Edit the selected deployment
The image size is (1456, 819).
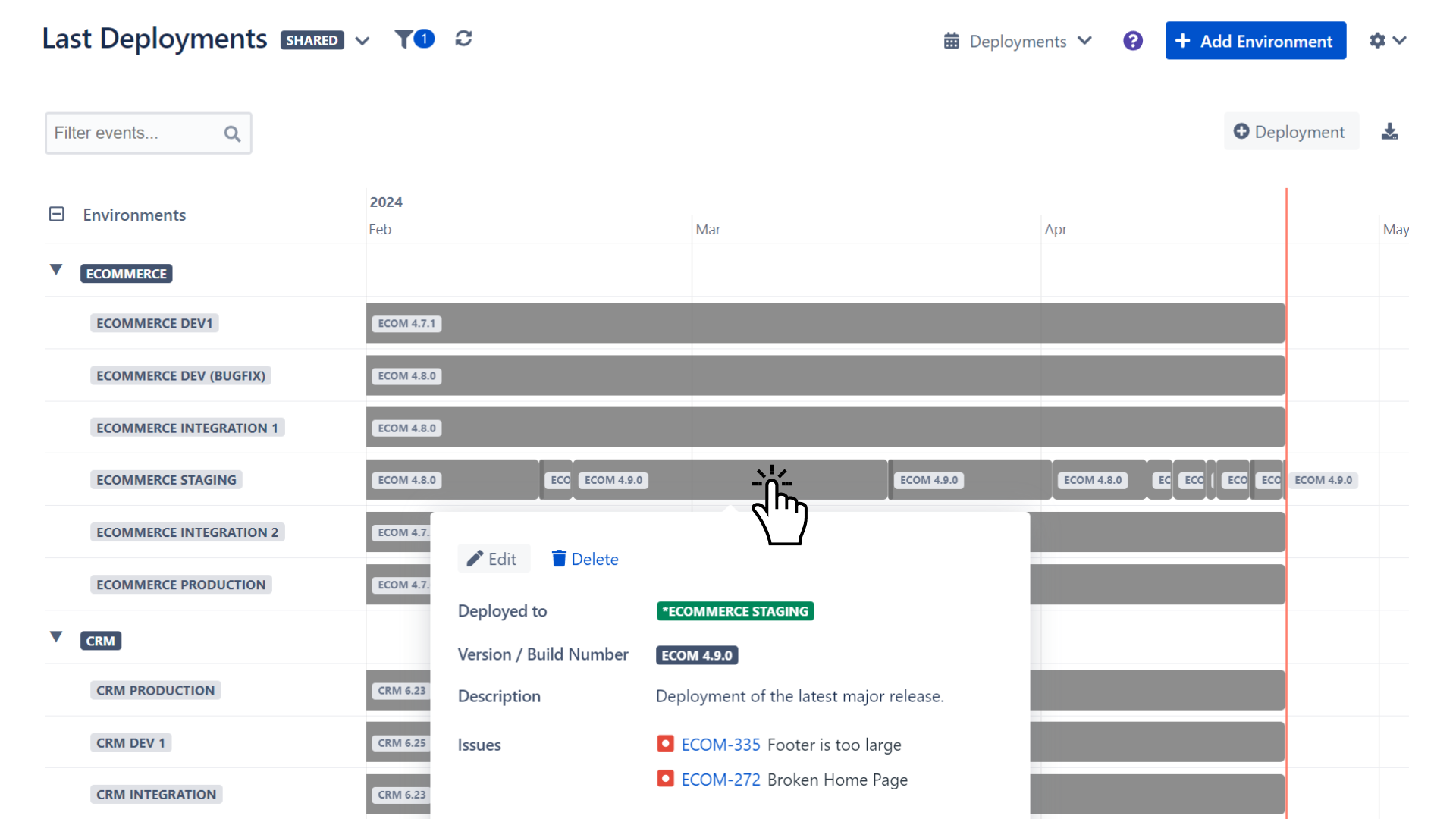(493, 559)
